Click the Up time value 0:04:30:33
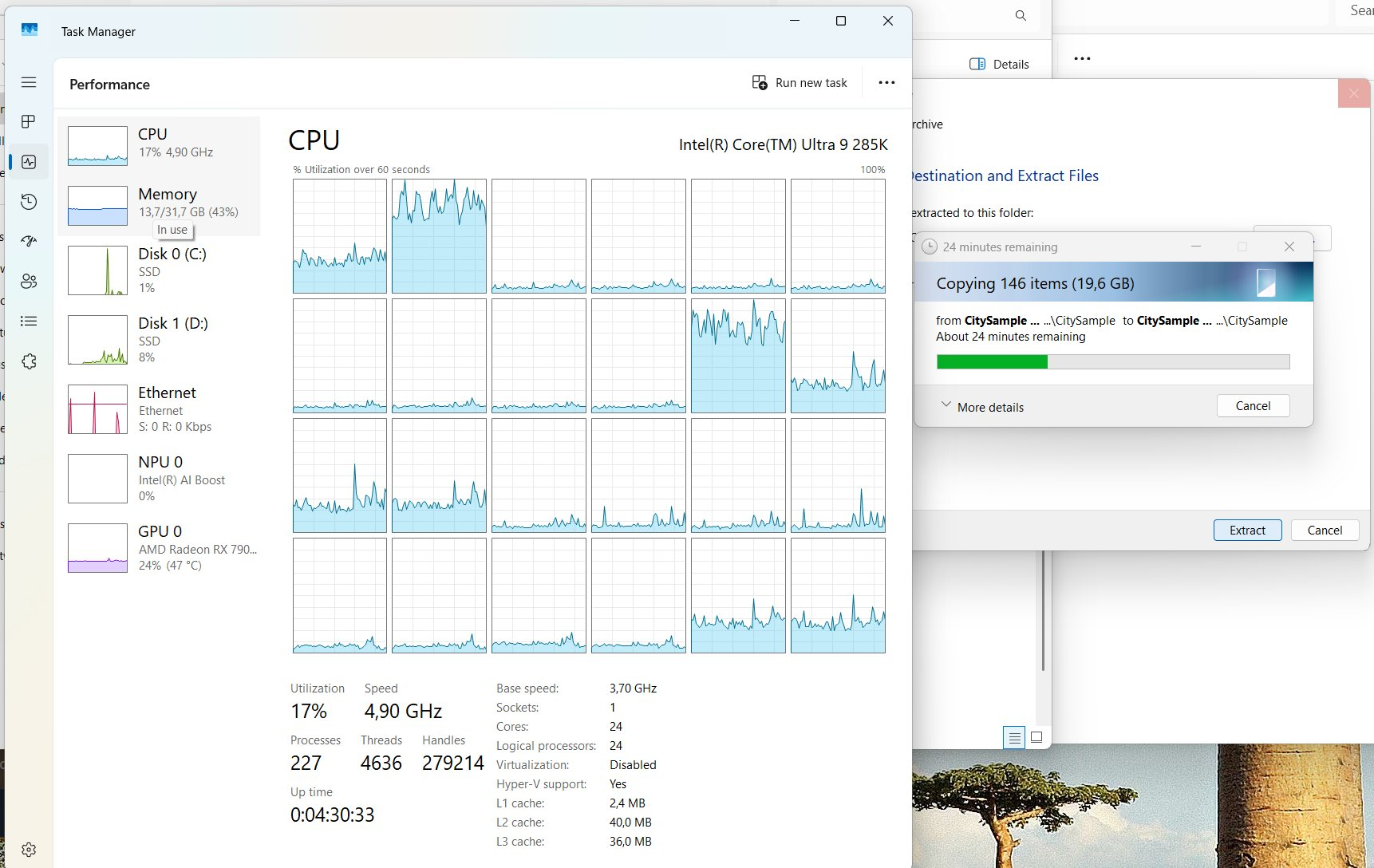Screen dimensions: 1374x868 (332, 815)
